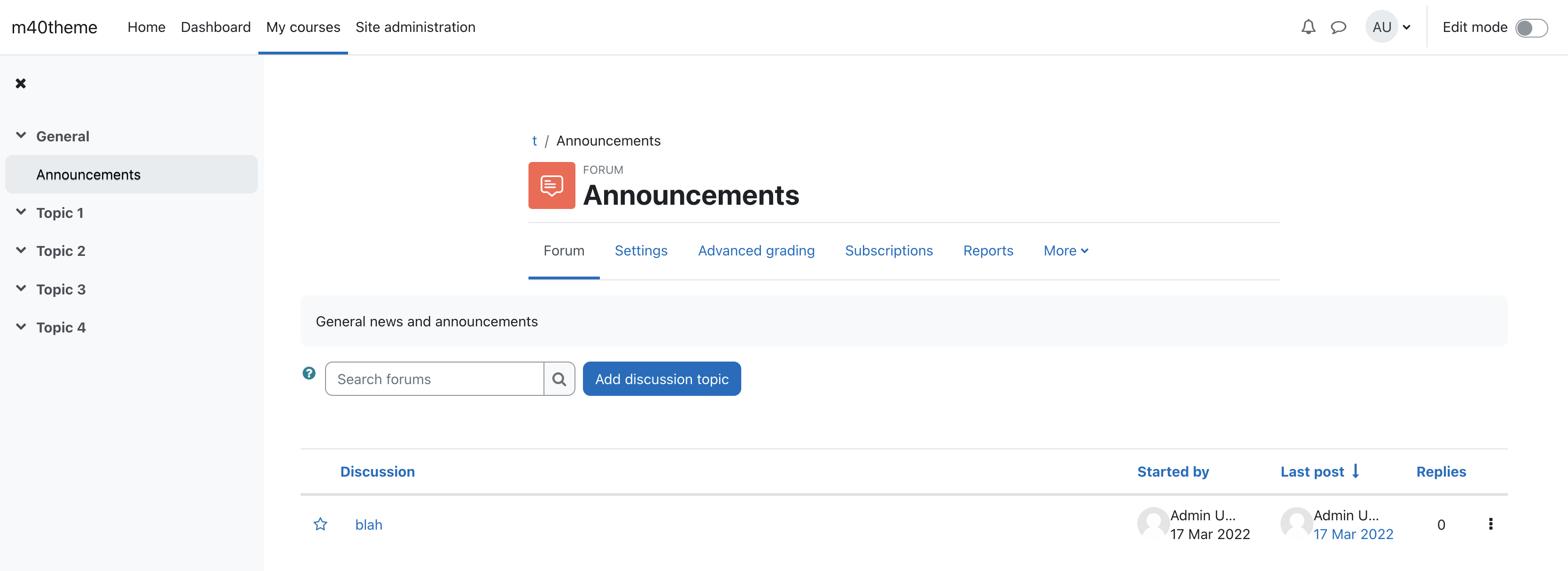1568x571 pixels.
Task: Click the Announcements page heading
Action: click(691, 195)
